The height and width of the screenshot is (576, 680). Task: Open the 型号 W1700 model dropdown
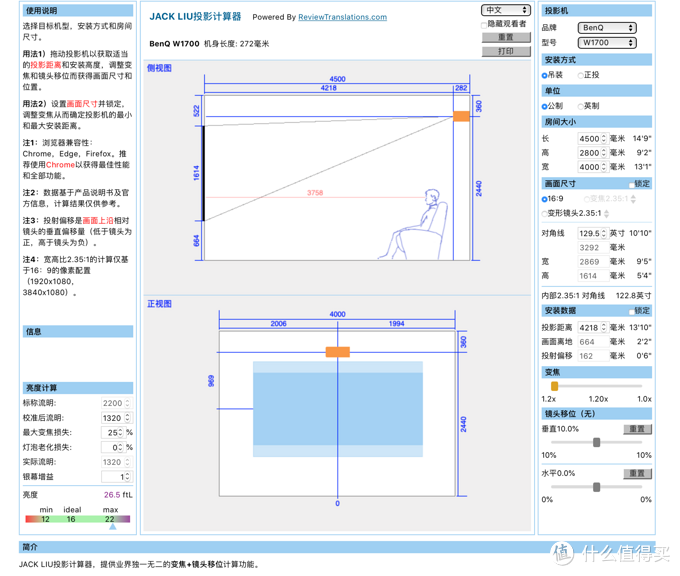pyautogui.click(x=607, y=43)
